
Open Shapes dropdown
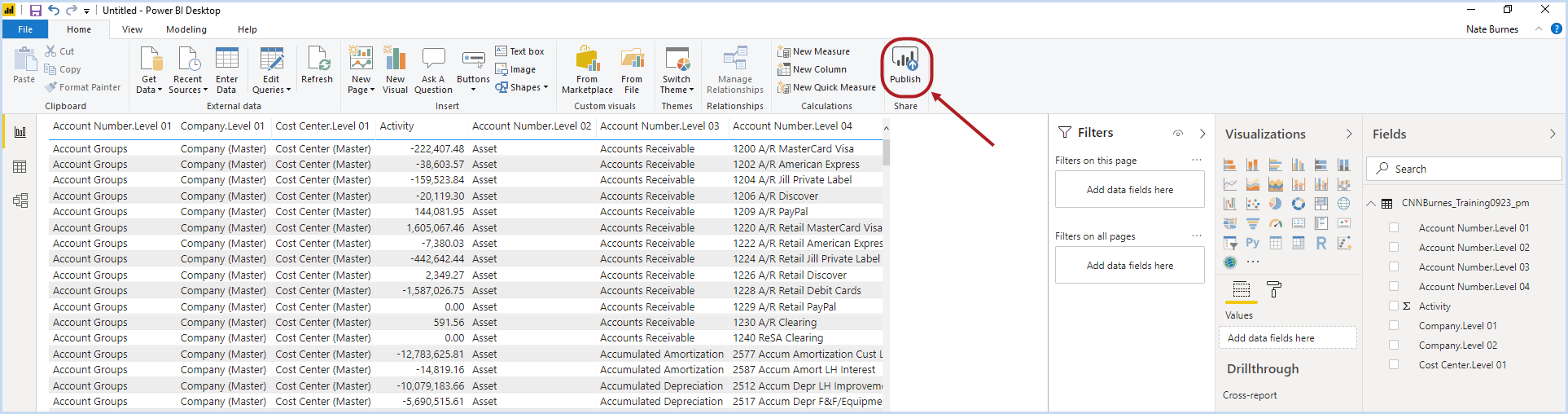tap(522, 87)
